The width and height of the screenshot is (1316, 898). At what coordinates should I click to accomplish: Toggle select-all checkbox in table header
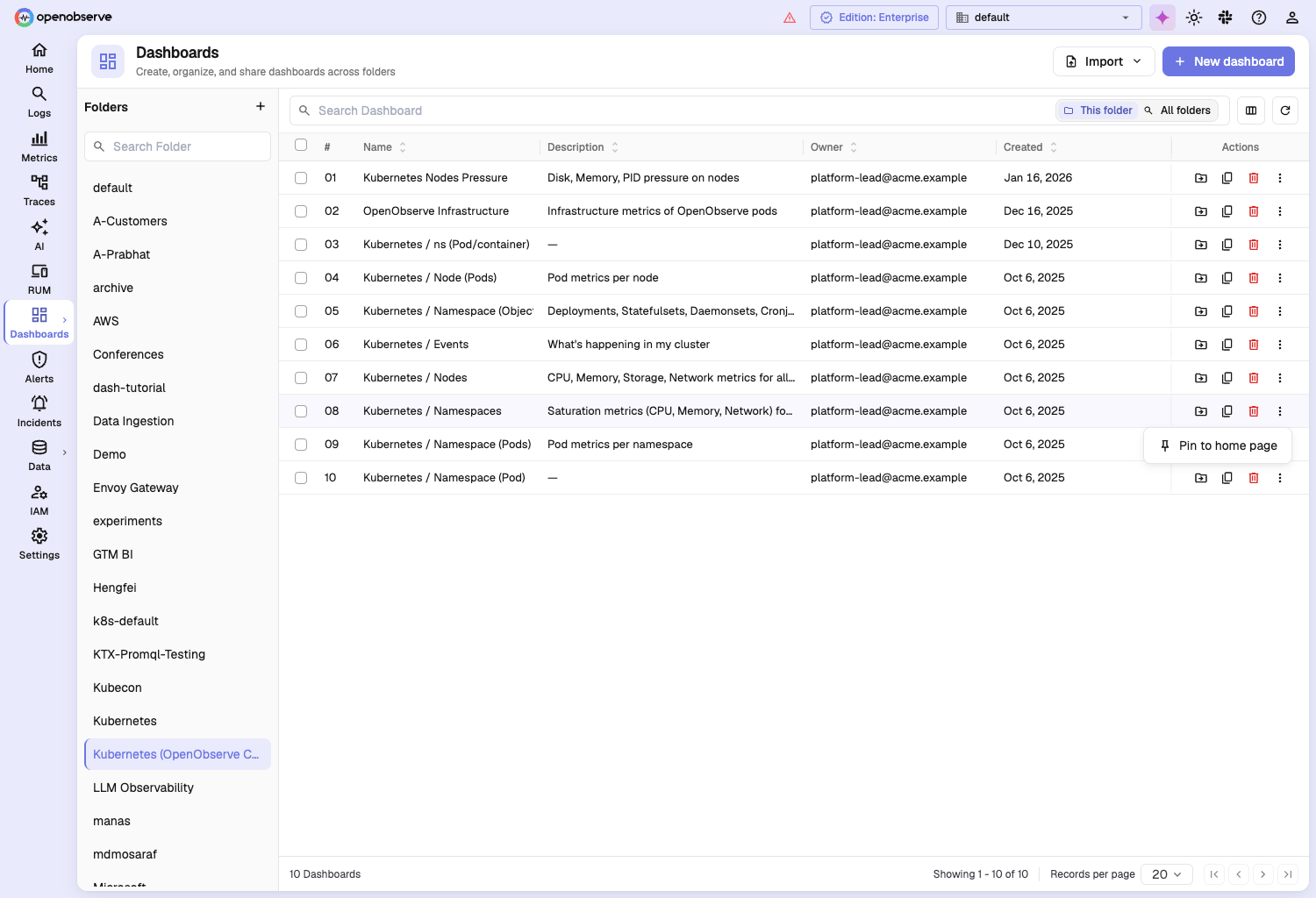[301, 145]
